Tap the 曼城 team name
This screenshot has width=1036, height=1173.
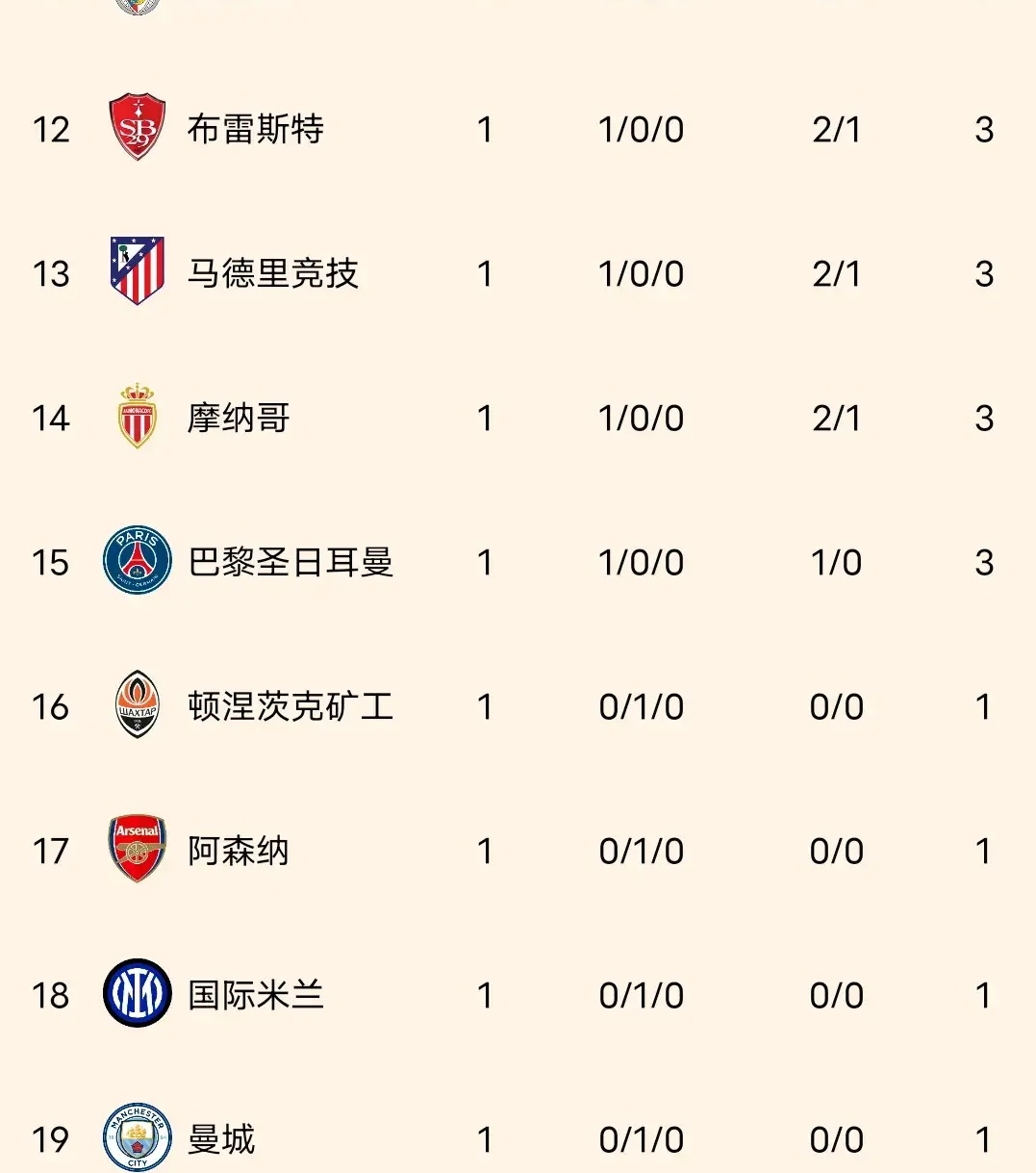tap(221, 1139)
